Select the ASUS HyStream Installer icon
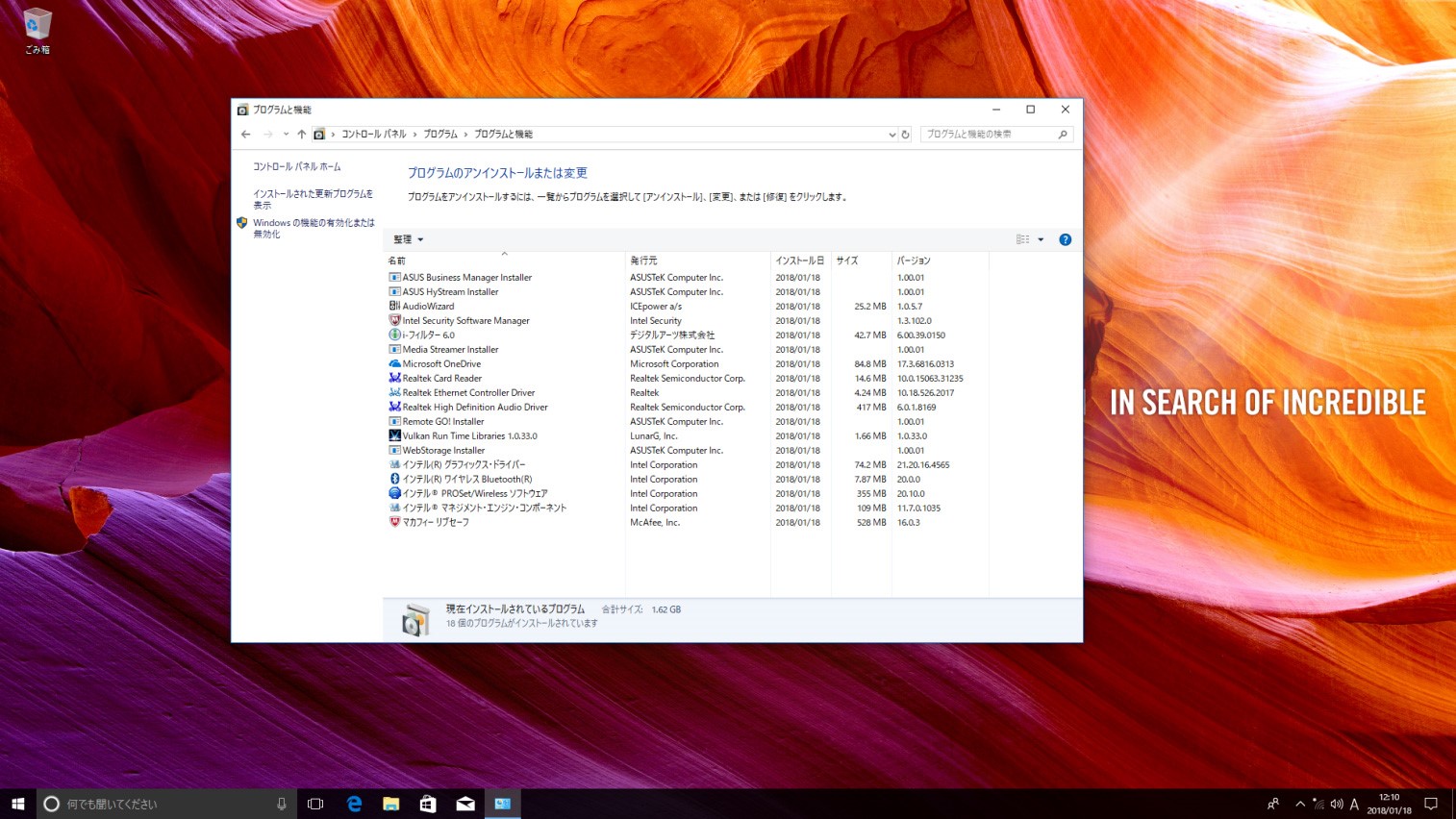The width and height of the screenshot is (1456, 819). [394, 291]
